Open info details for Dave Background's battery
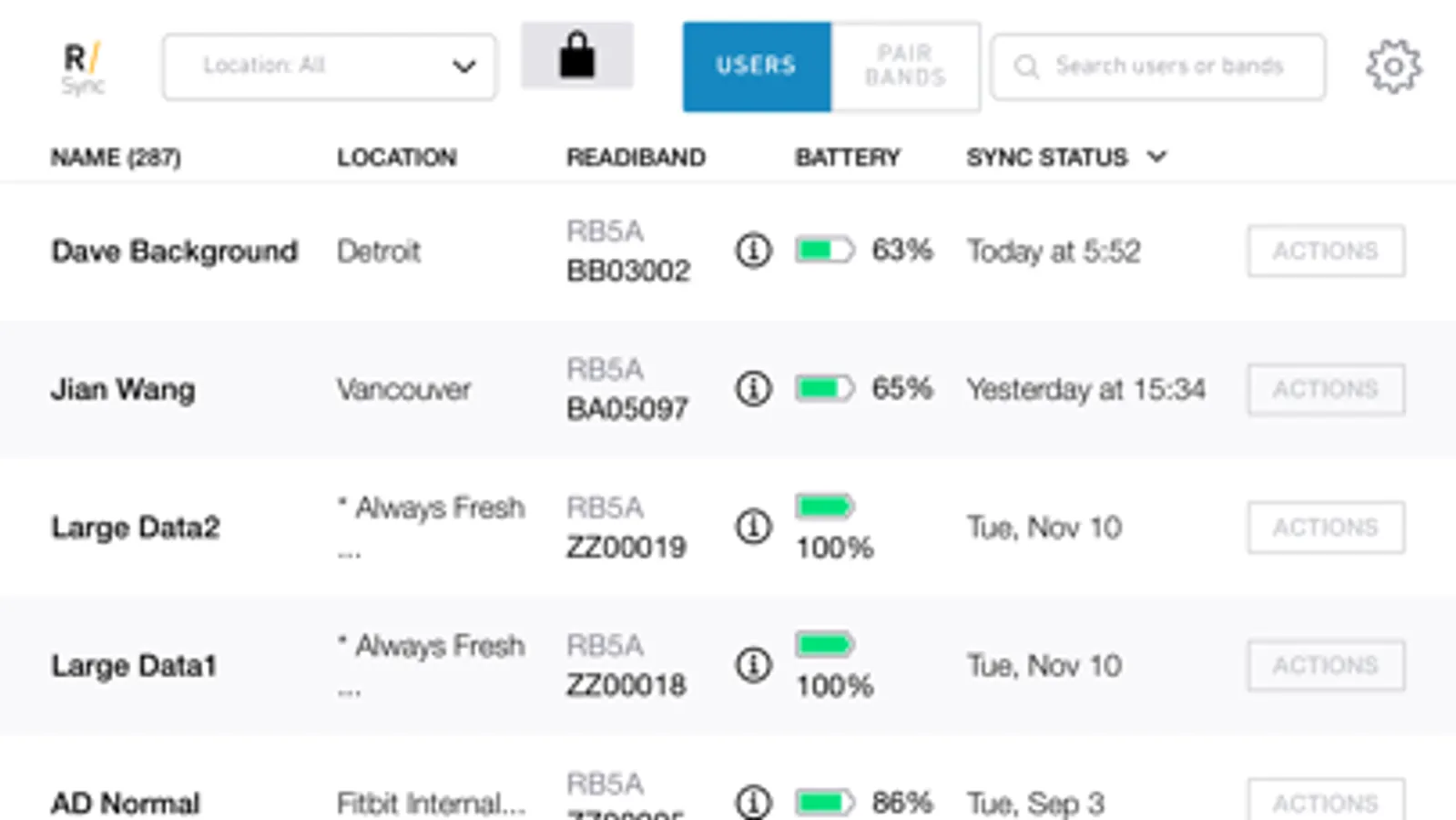The width and height of the screenshot is (1456, 820). pyautogui.click(x=752, y=251)
